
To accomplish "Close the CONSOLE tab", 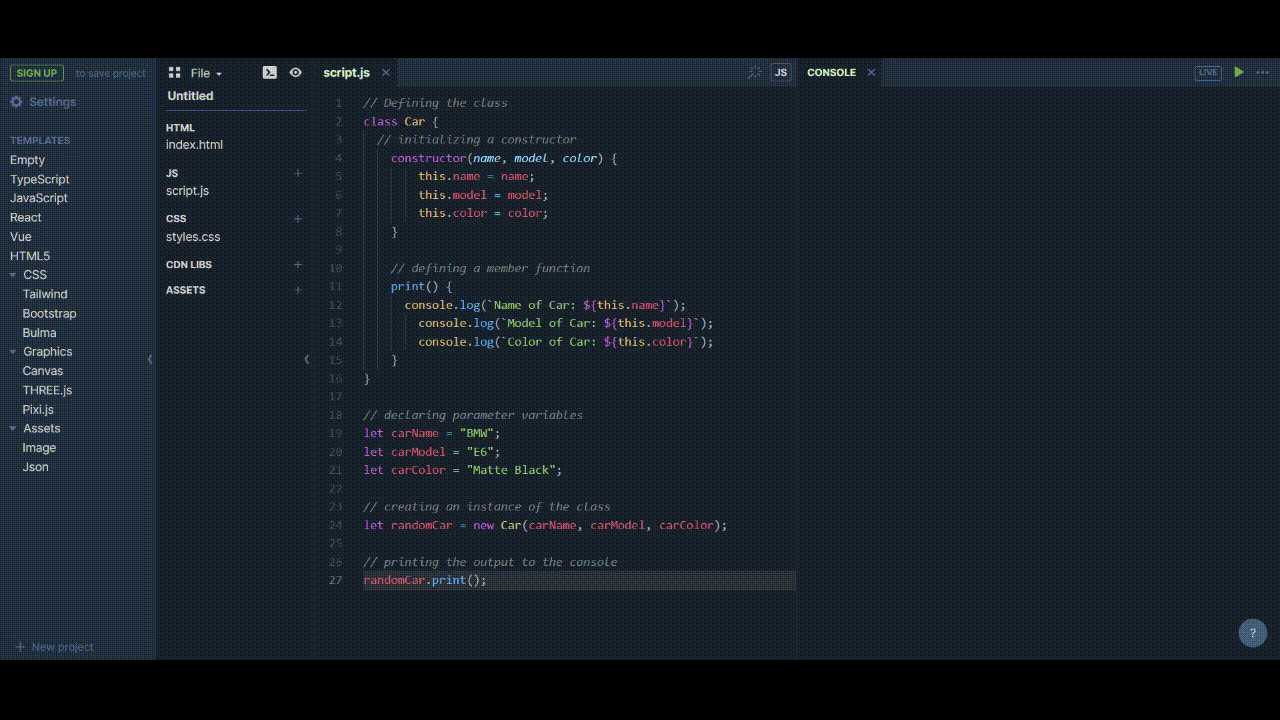I will pos(871,72).
